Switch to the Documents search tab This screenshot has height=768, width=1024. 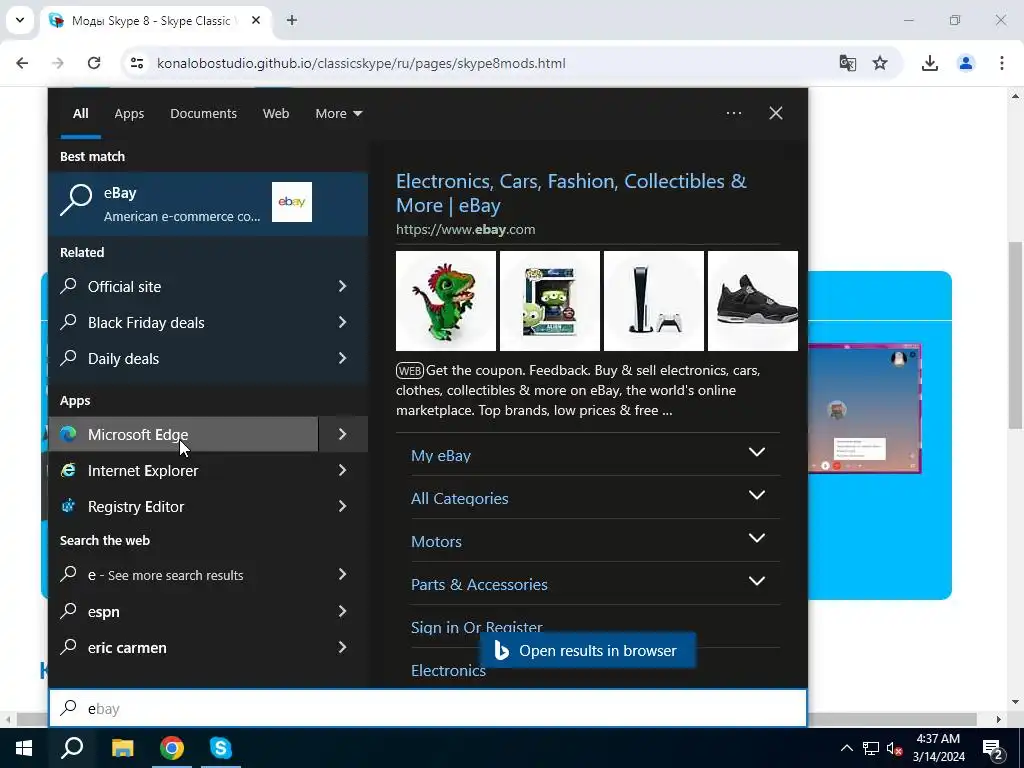click(x=204, y=114)
